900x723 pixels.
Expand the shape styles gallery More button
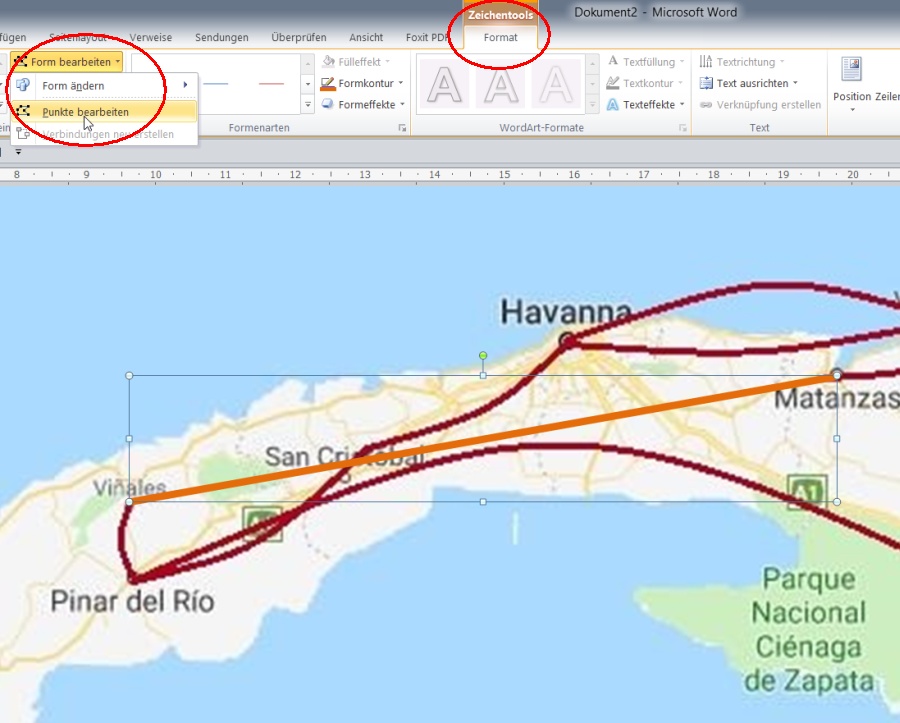[x=308, y=104]
